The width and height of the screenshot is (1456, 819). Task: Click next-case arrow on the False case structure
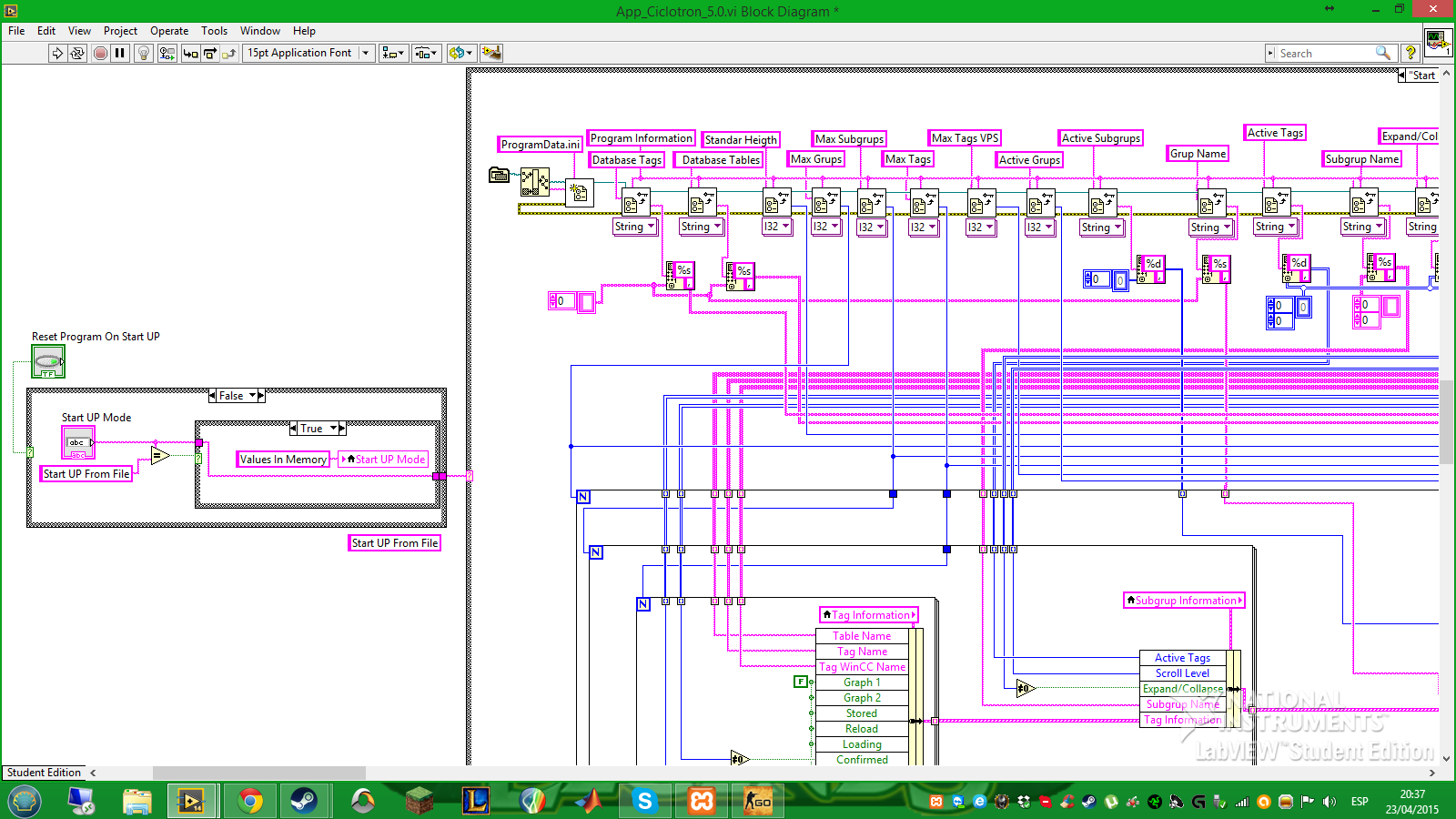[261, 396]
